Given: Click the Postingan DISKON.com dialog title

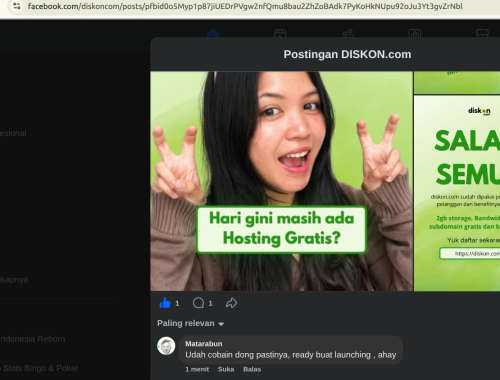Looking at the screenshot, I should tap(347, 54).
